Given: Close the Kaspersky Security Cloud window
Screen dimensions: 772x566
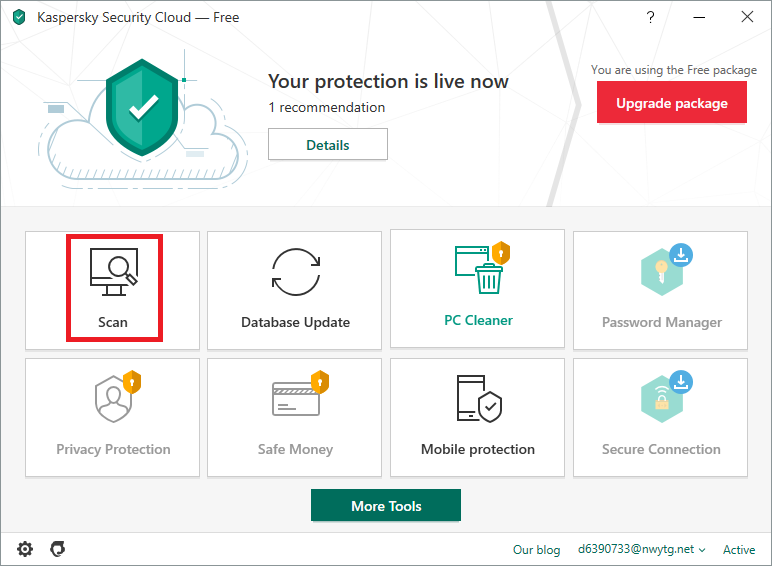Looking at the screenshot, I should (x=747, y=17).
